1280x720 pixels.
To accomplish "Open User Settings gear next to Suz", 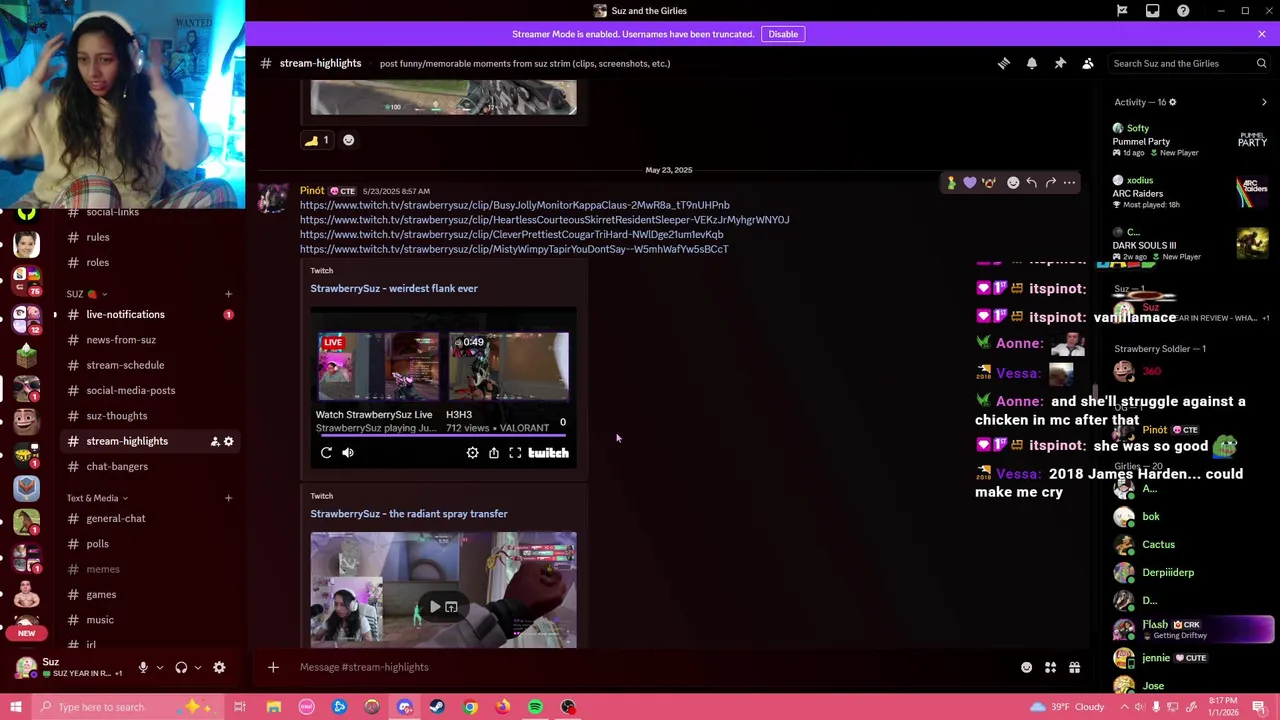I will [x=219, y=667].
